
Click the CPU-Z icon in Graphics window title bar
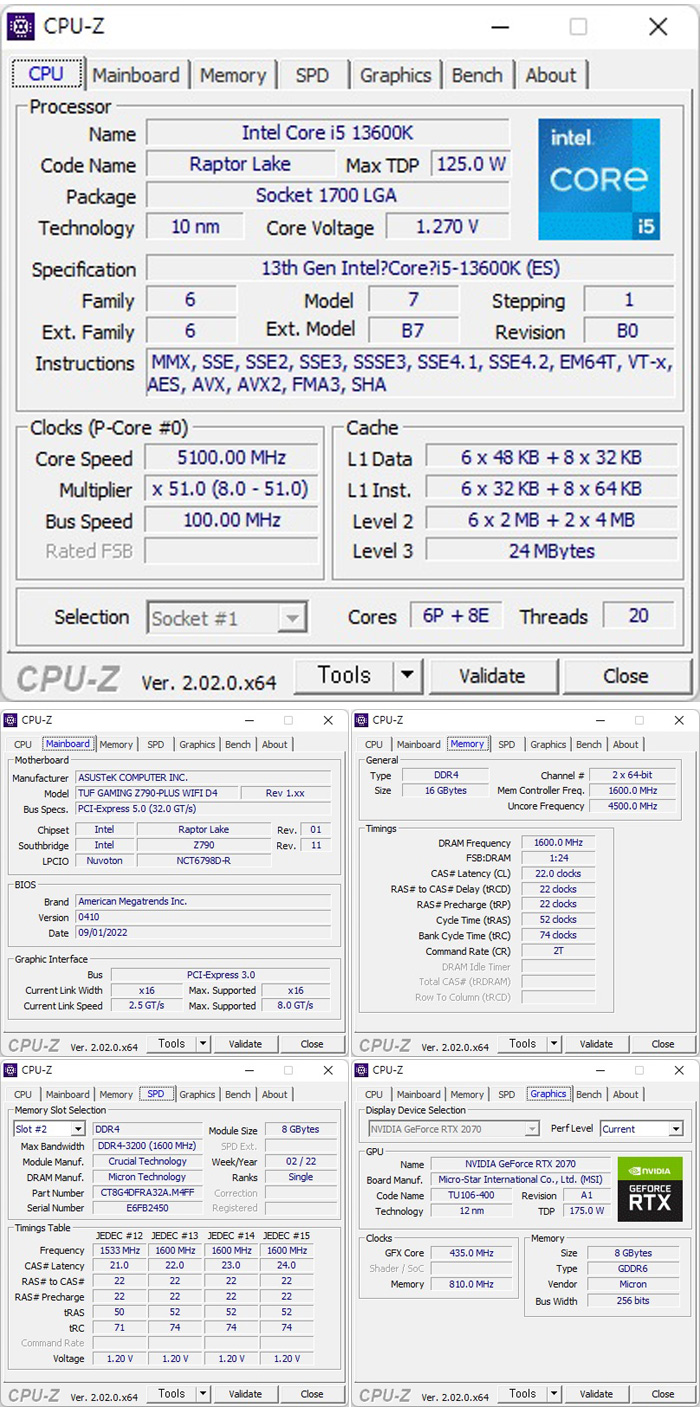(362, 1070)
